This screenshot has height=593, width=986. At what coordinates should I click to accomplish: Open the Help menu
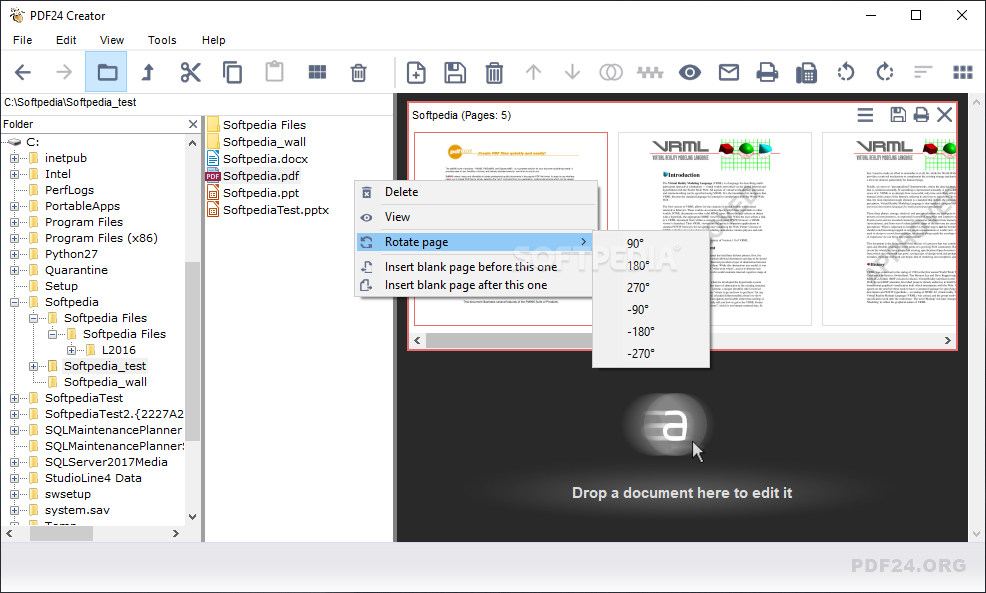click(x=213, y=40)
